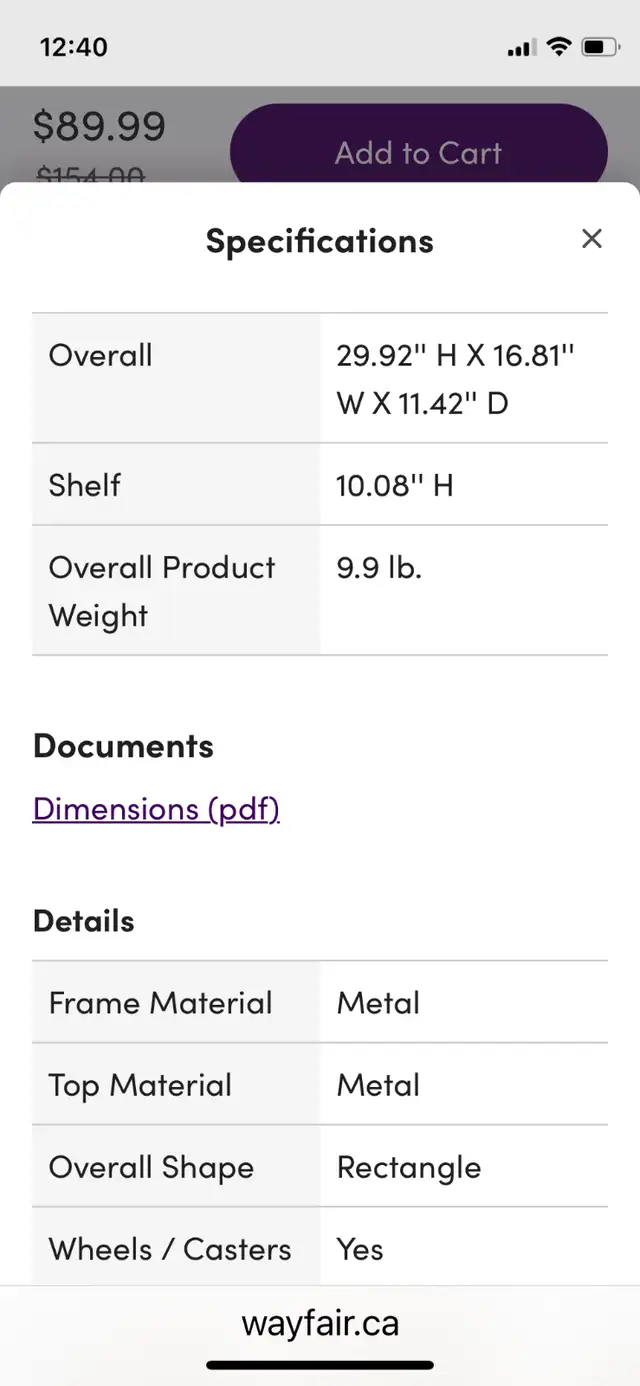Open the Dimensions (pdf) document link
This screenshot has width=640, height=1386.
pos(156,808)
